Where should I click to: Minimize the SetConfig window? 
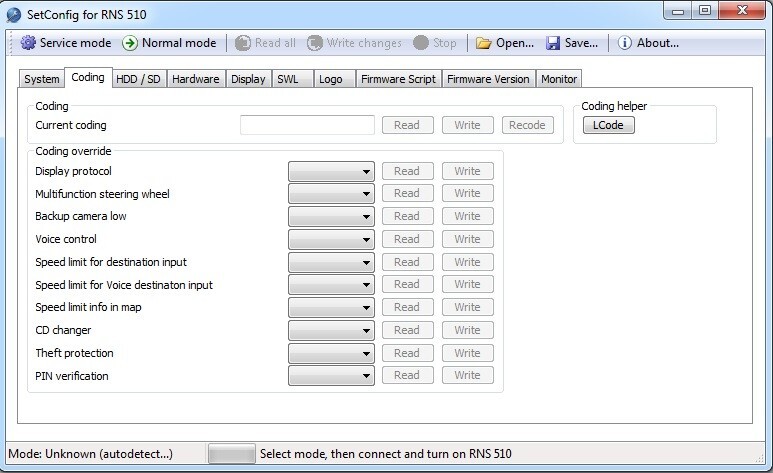[x=678, y=11]
